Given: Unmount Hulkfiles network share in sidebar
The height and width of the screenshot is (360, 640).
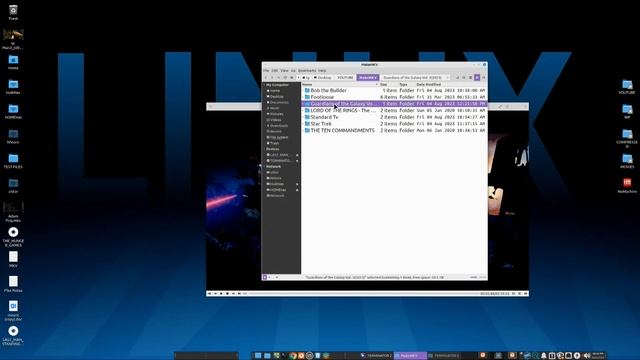Looking at the screenshot, I should pyautogui.click(x=297, y=184).
